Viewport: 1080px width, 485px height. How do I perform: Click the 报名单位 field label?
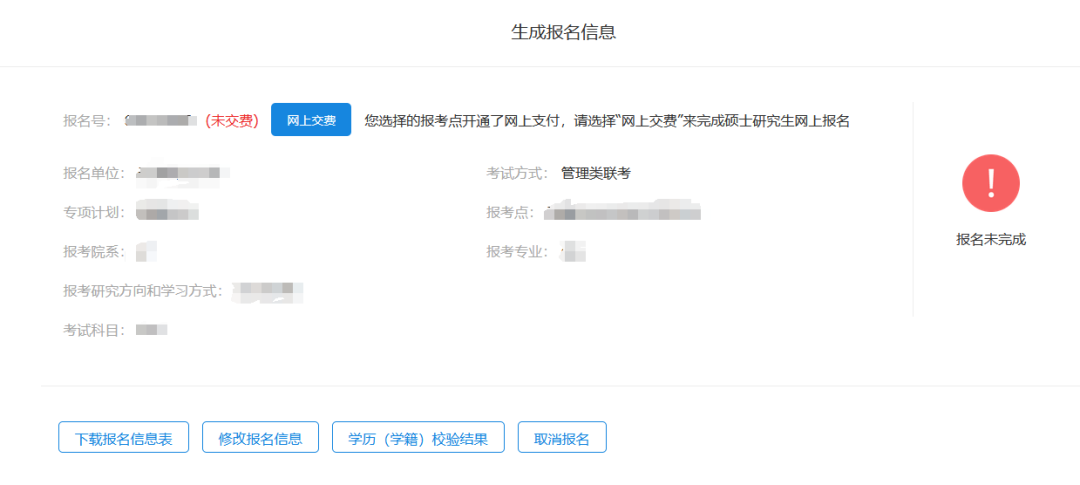pos(93,173)
